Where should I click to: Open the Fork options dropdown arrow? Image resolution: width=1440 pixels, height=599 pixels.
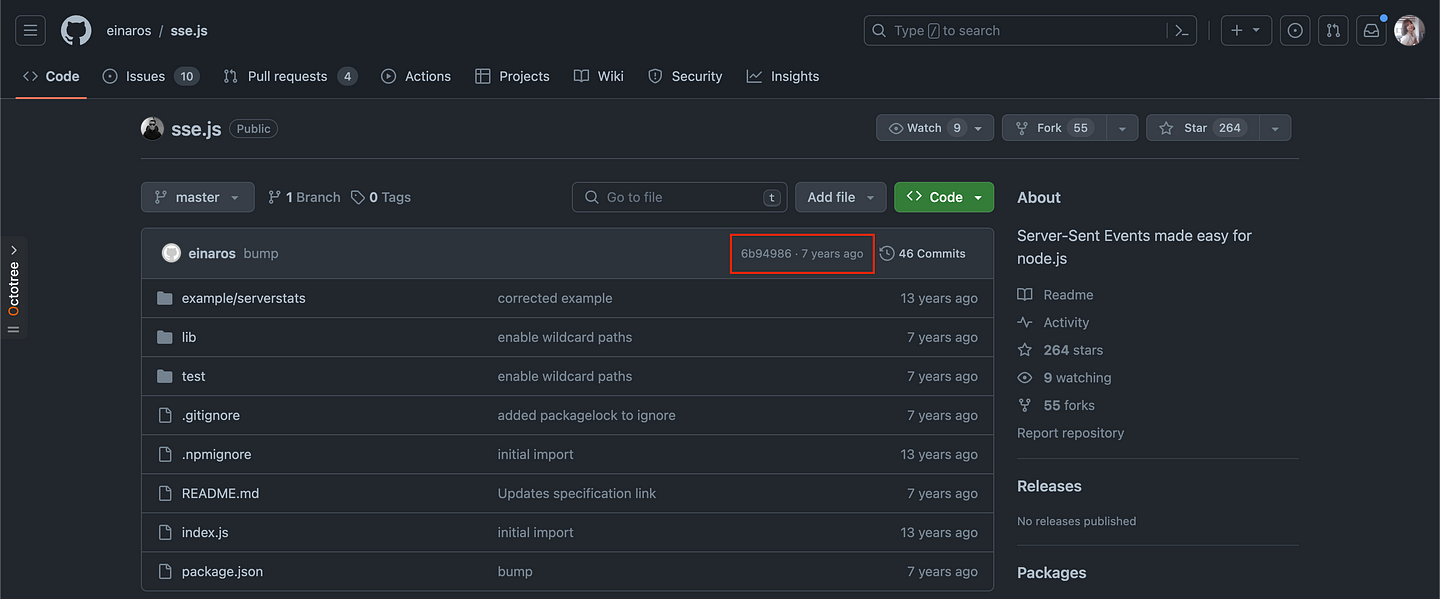(1122, 128)
